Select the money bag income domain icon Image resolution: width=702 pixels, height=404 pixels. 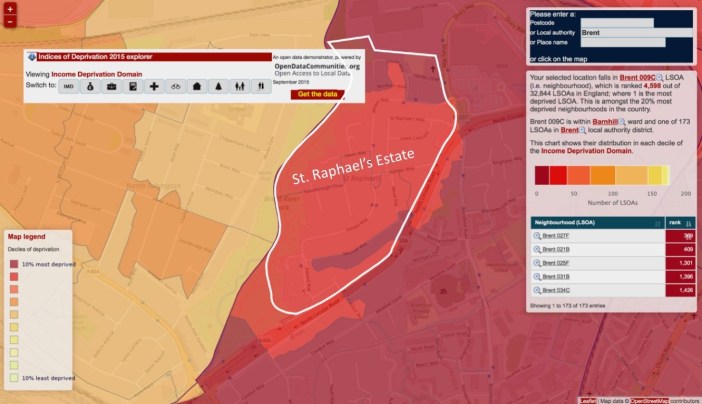[91, 87]
